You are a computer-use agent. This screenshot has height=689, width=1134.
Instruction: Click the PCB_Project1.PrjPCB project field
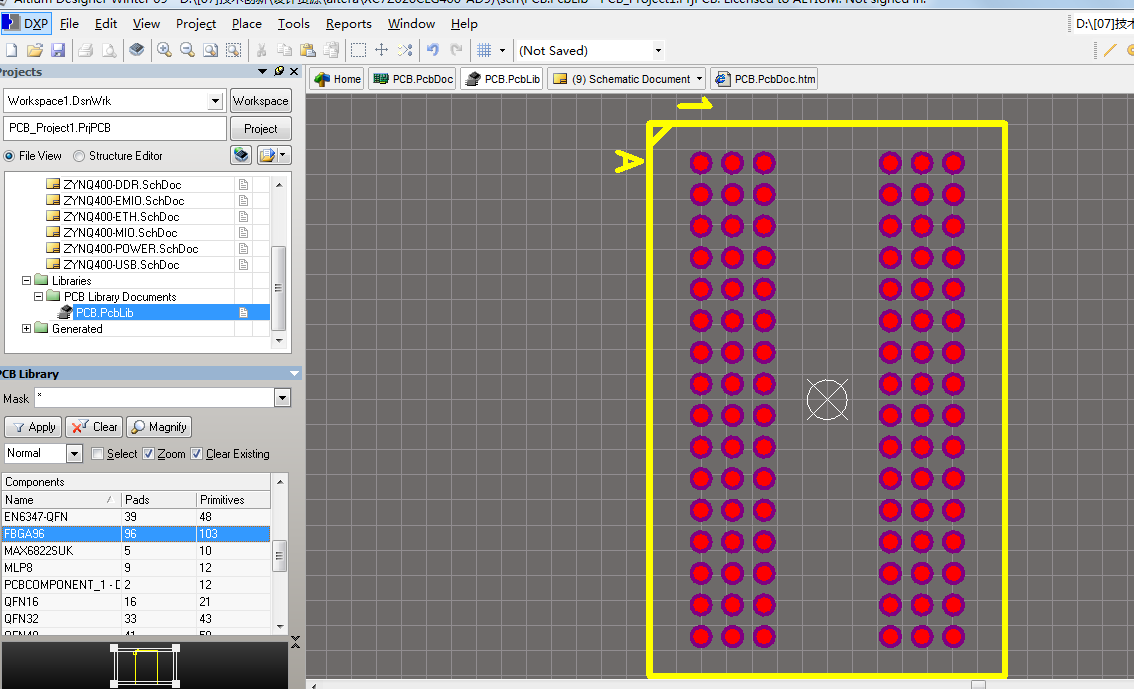115,128
